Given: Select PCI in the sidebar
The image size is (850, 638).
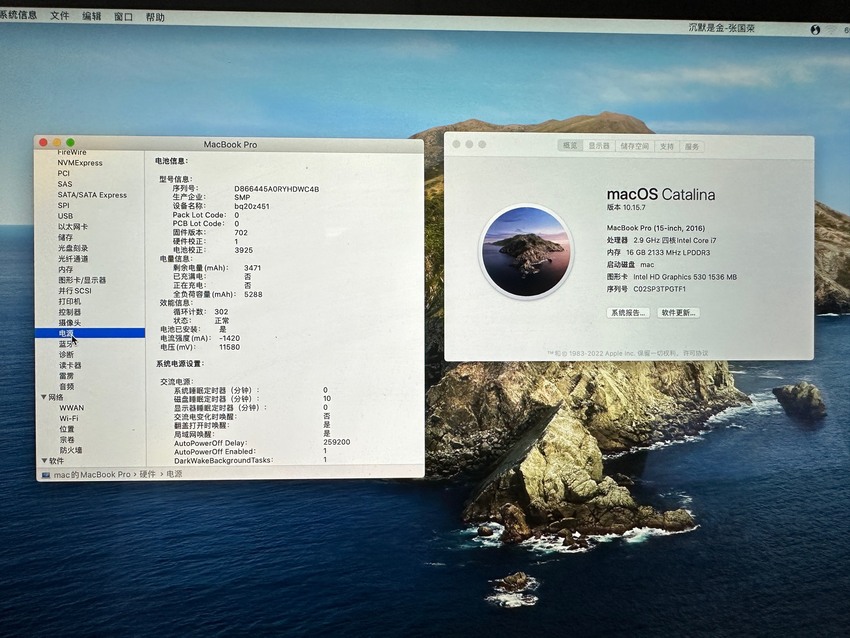Looking at the screenshot, I should click(x=63, y=173).
